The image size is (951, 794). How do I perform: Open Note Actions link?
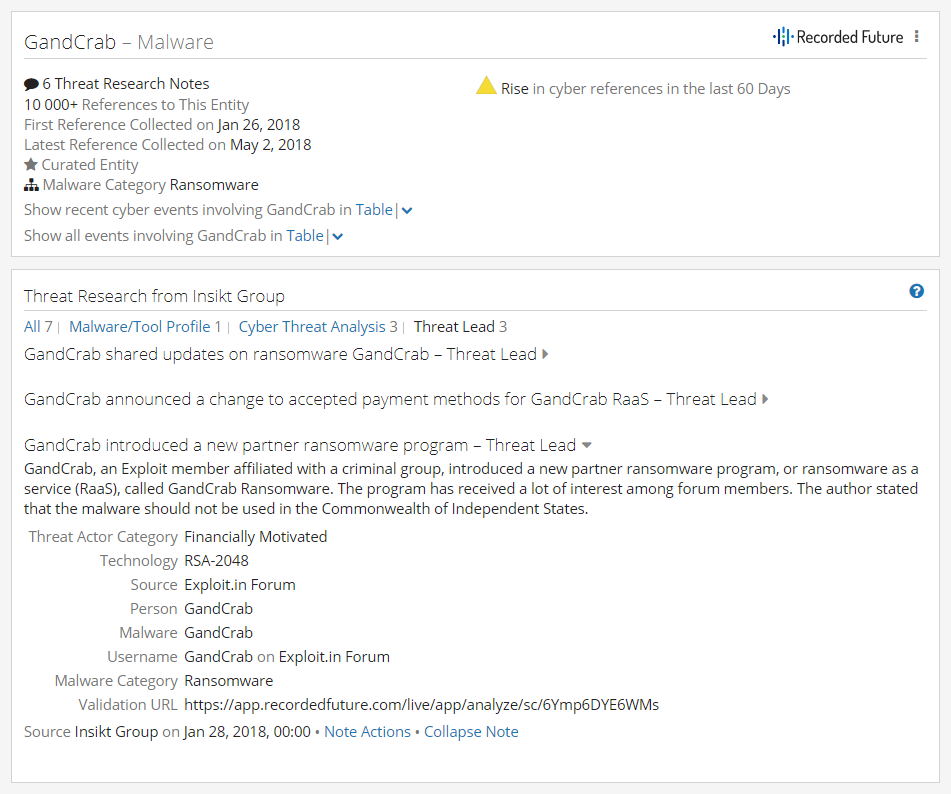click(368, 732)
